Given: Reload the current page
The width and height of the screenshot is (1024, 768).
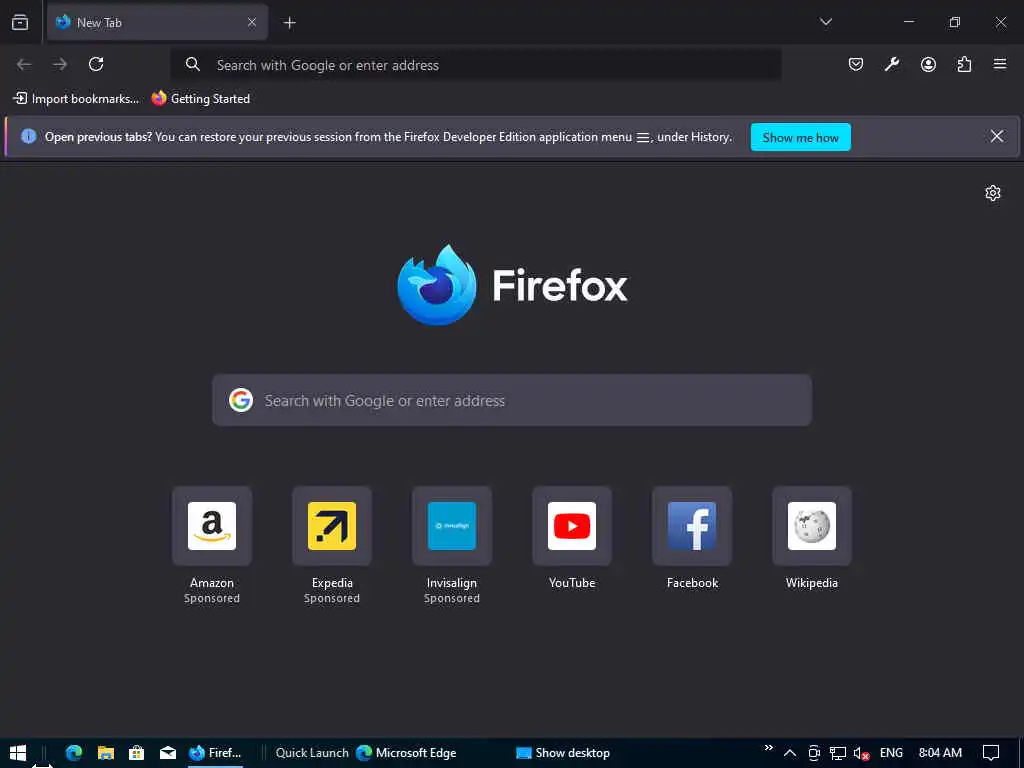Looking at the screenshot, I should click(x=96, y=64).
